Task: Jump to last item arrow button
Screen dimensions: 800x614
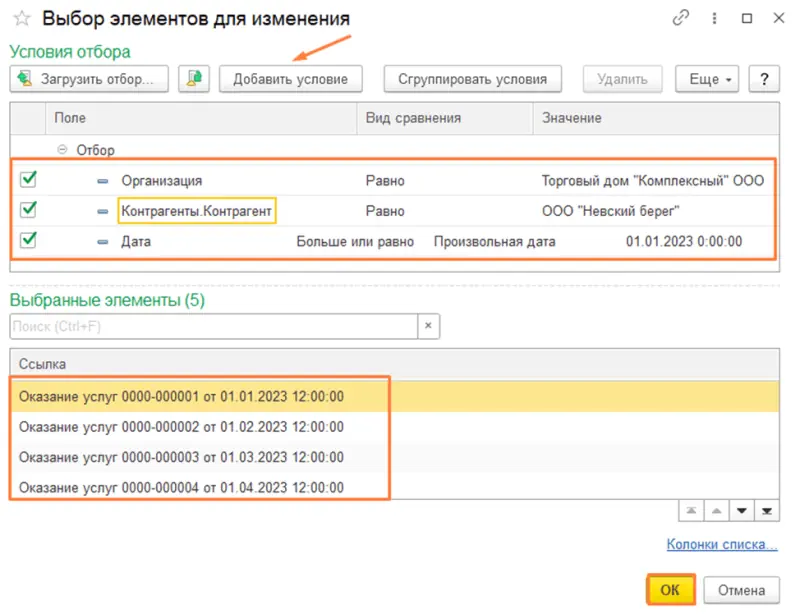Action: [x=766, y=511]
